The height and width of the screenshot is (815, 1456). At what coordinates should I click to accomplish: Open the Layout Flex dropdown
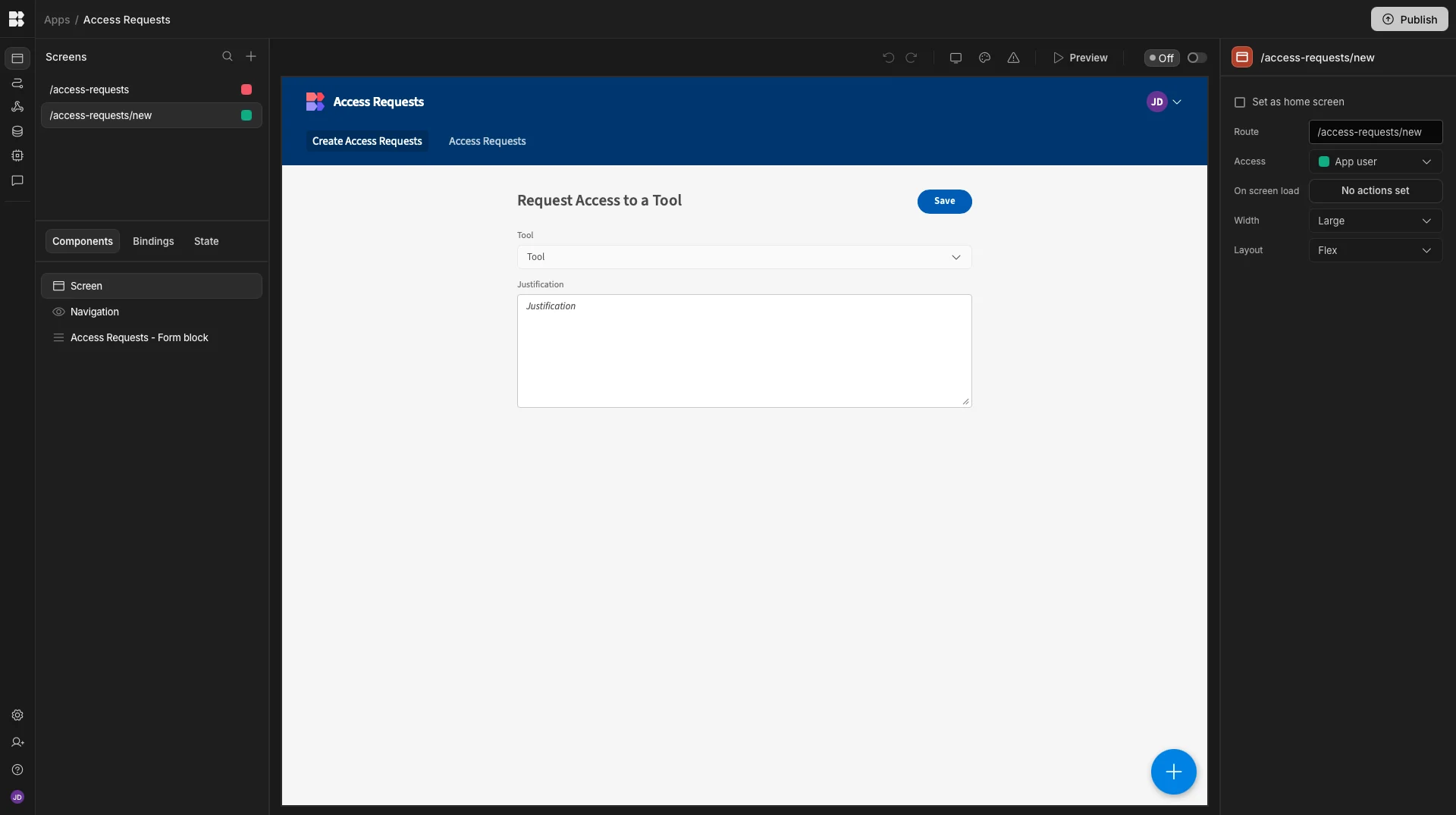pyautogui.click(x=1375, y=250)
